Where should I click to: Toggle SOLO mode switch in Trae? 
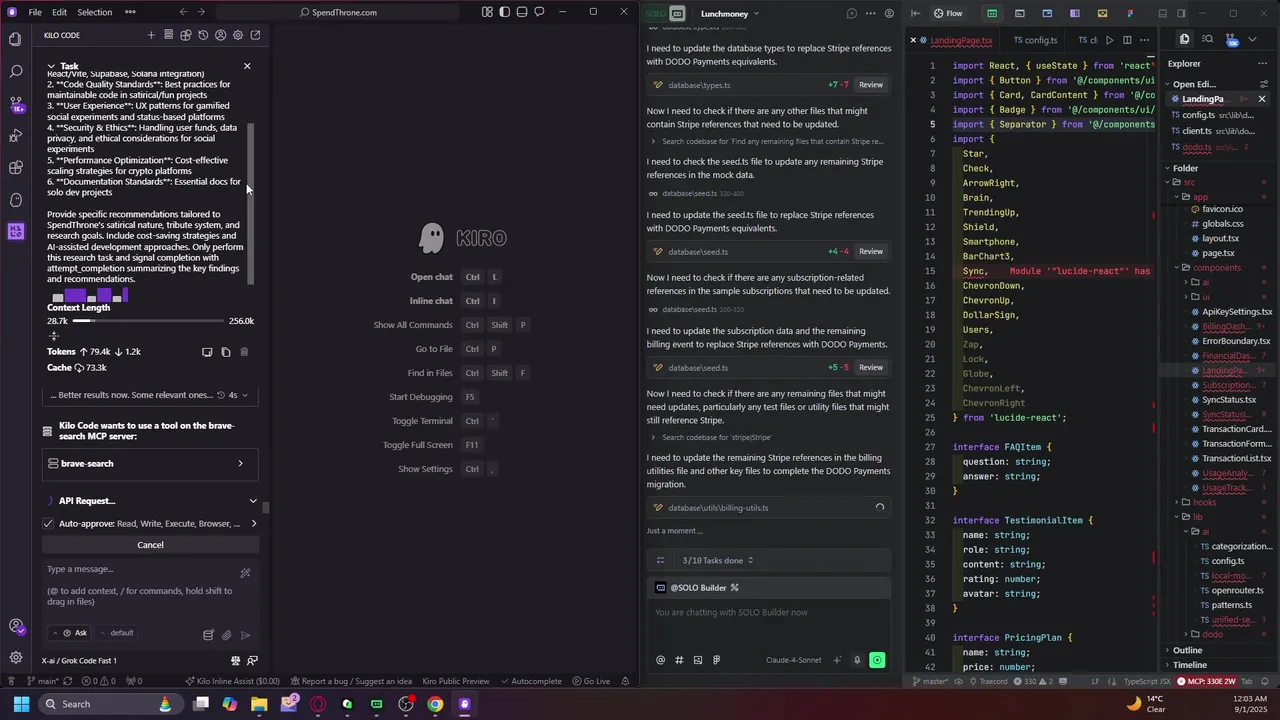pos(664,13)
